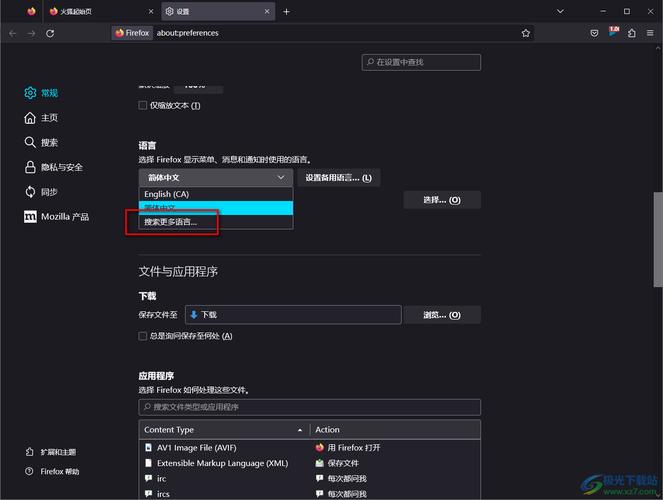Open the Firefox hamburger menu

(x=650, y=33)
